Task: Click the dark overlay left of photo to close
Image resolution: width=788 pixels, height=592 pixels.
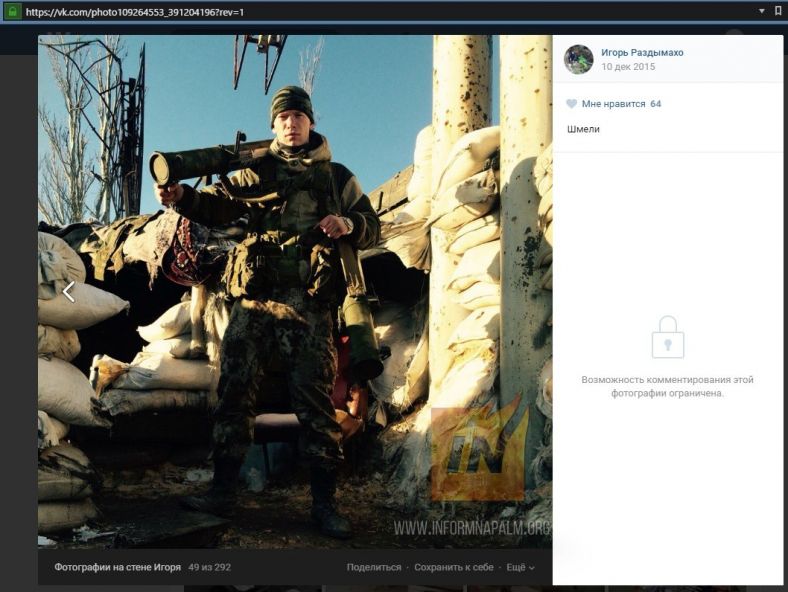Action: click(18, 300)
